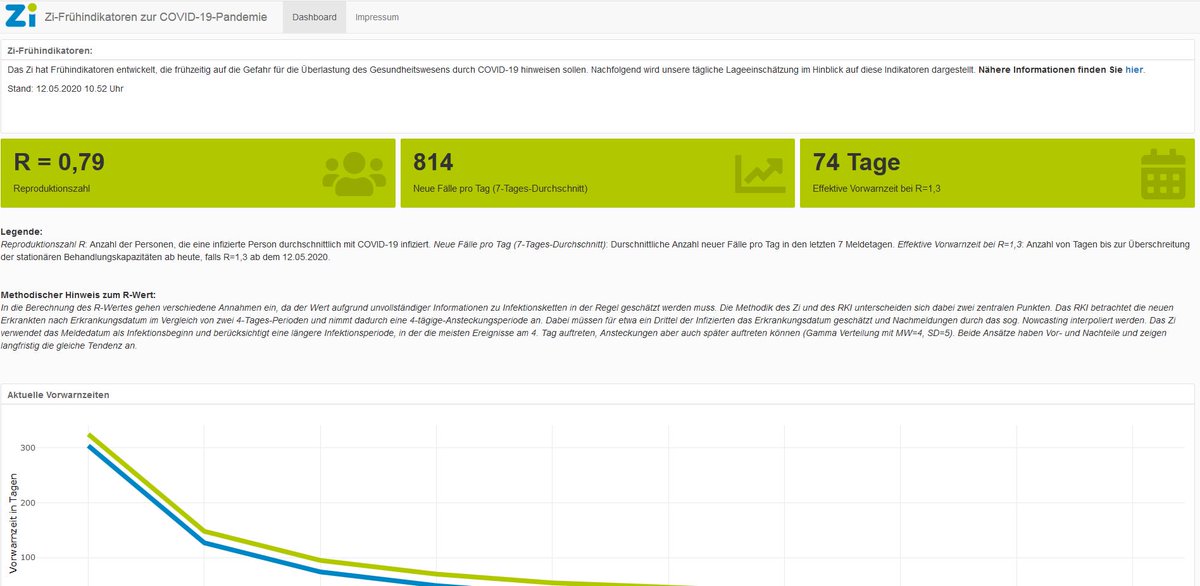Click 'Effektive Vorwarnzeit bei R=1,3' card label

tap(876, 188)
